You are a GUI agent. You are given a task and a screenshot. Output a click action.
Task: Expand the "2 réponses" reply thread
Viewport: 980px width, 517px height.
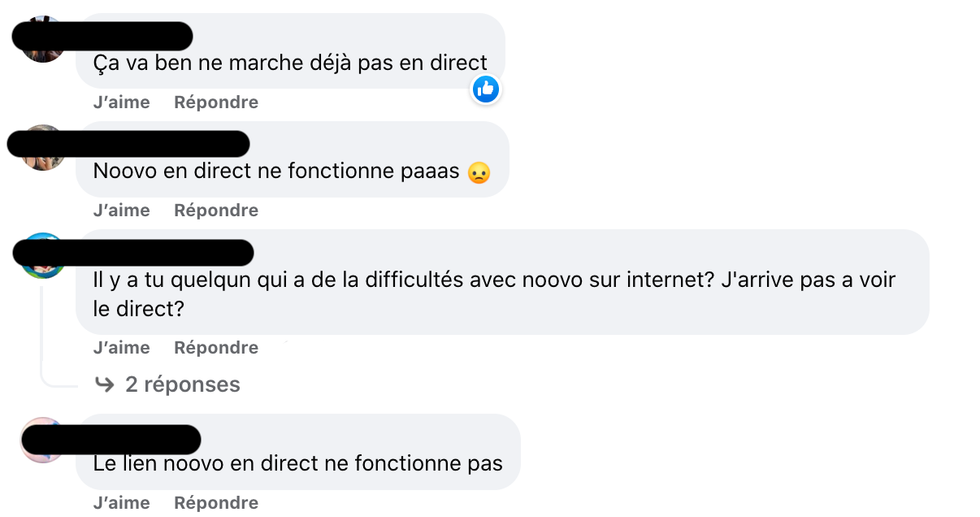(182, 384)
